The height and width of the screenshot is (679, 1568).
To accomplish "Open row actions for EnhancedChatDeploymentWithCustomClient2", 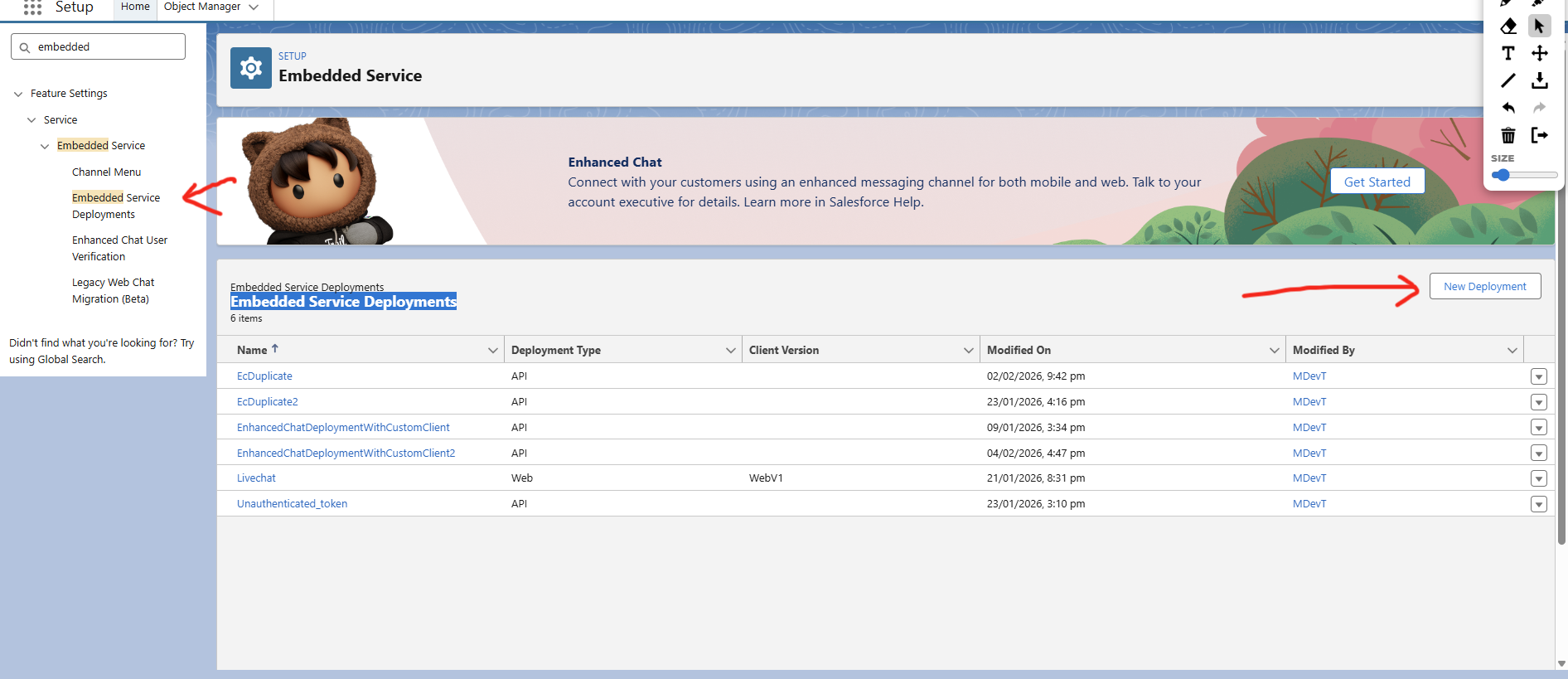I will tap(1539, 453).
